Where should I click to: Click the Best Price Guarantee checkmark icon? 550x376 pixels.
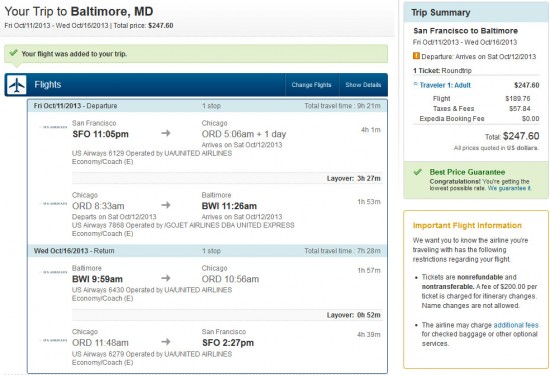coord(417,172)
